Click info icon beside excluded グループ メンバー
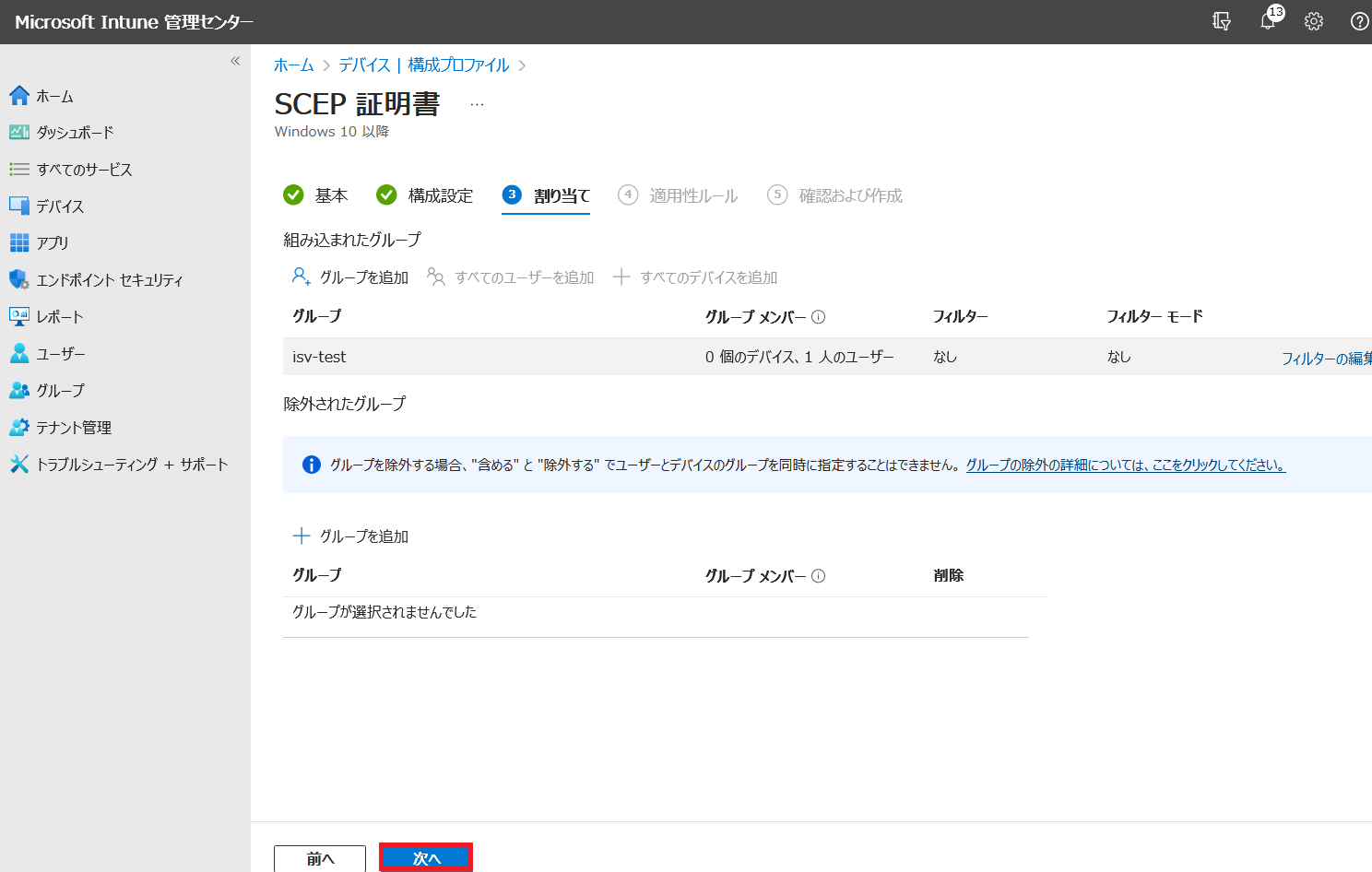Viewport: 1372px width, 872px height. [x=818, y=575]
